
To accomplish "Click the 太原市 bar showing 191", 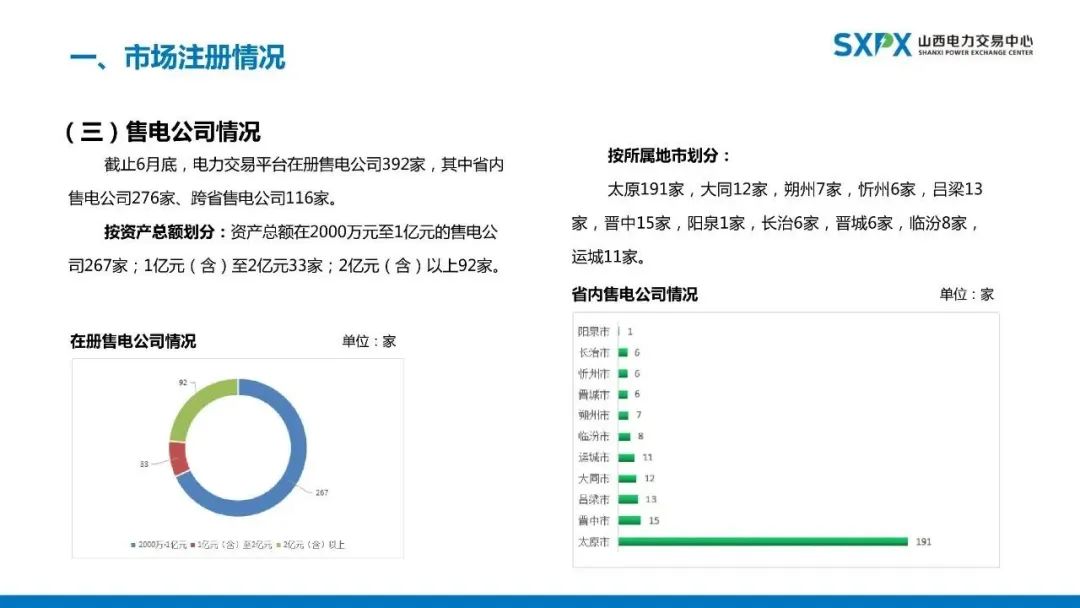I will (x=762, y=541).
